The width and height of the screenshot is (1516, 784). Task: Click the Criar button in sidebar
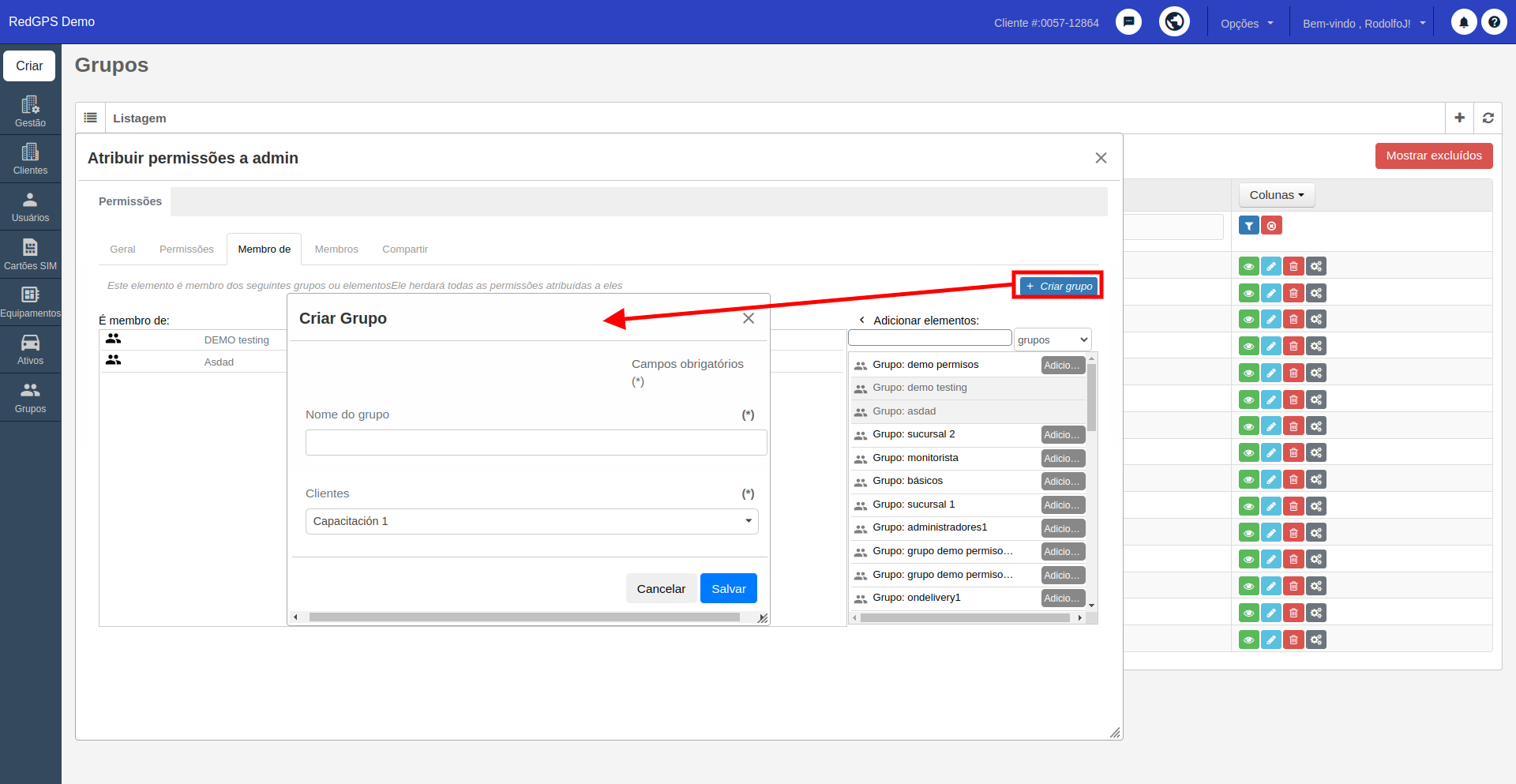point(29,66)
